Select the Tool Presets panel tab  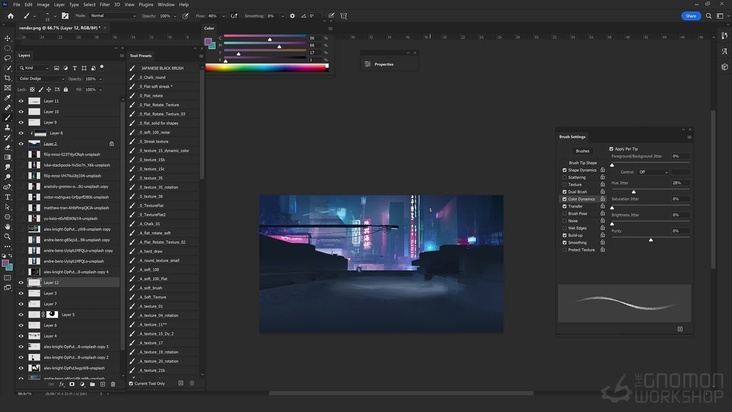coord(141,56)
